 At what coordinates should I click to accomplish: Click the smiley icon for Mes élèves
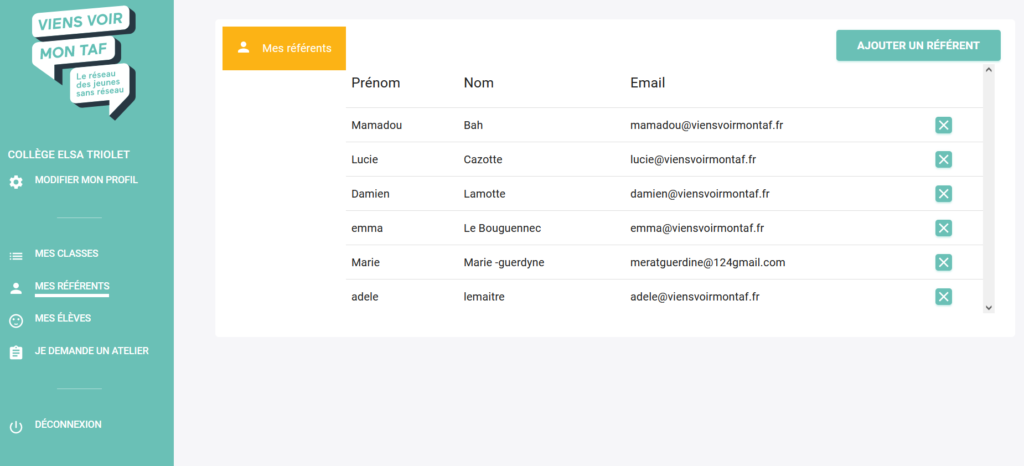(16, 320)
